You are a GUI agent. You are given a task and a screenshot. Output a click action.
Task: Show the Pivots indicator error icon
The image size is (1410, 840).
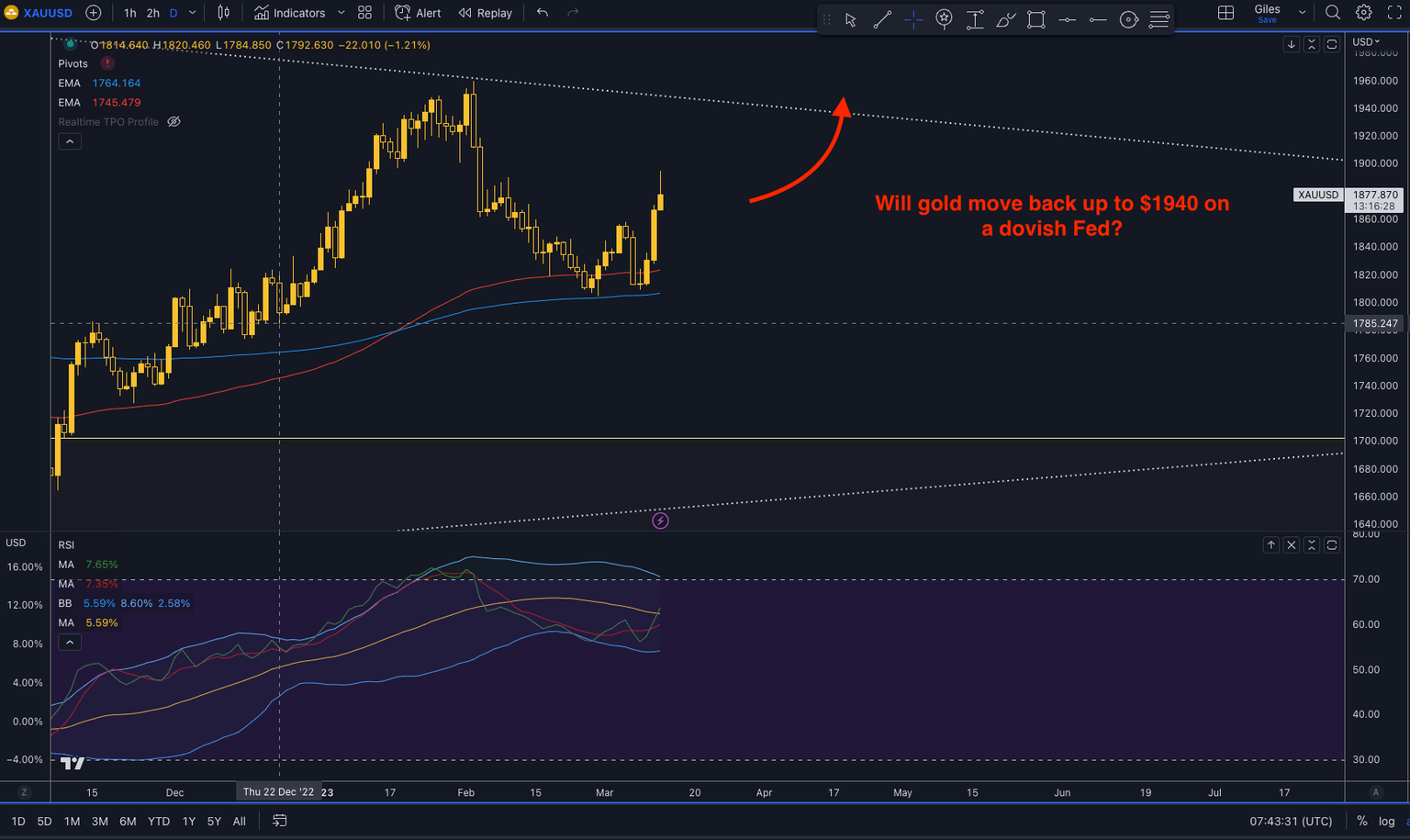[107, 63]
